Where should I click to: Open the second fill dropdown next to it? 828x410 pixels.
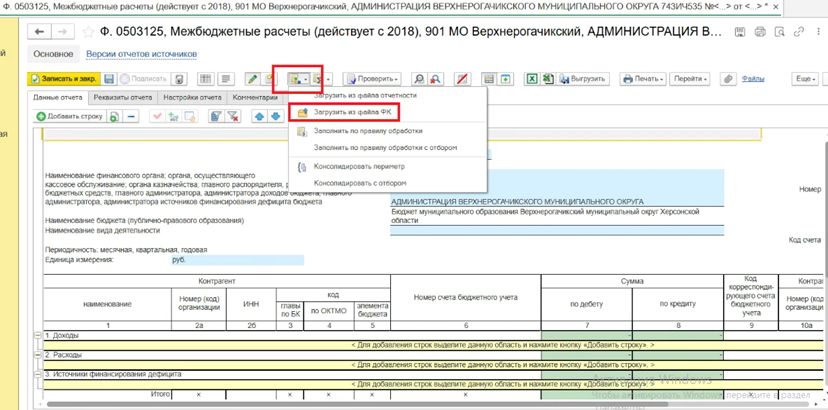[x=322, y=79]
